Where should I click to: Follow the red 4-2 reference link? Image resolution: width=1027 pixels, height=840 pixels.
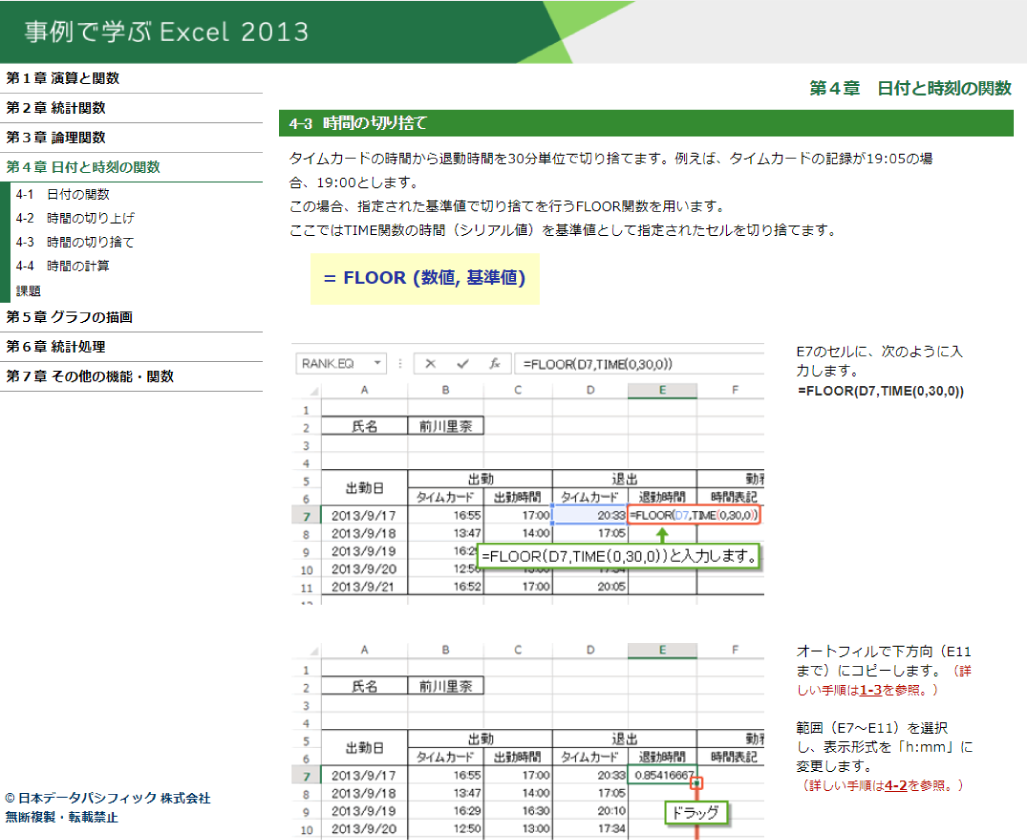[895, 785]
